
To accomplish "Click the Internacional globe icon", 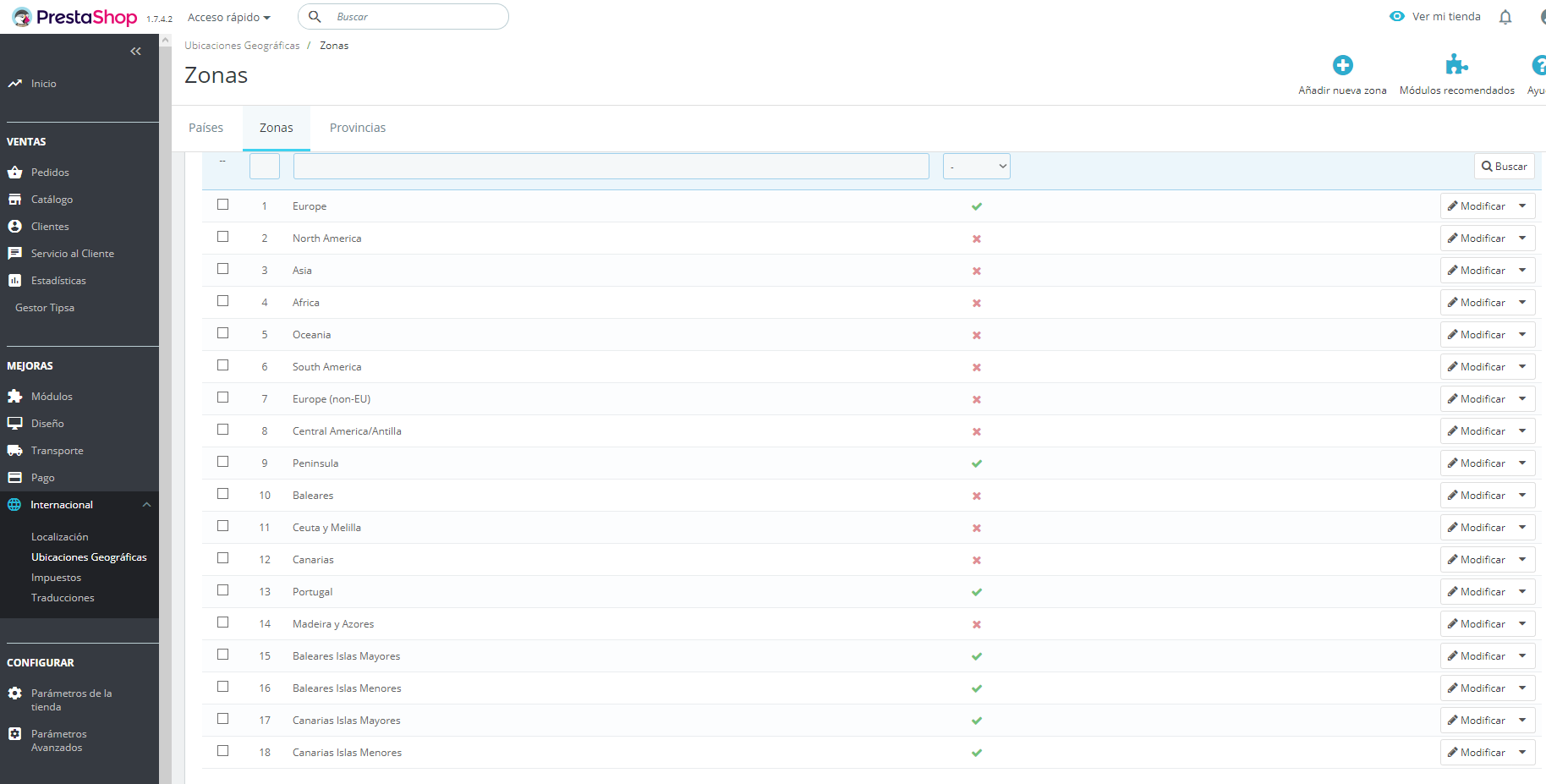I will tap(14, 505).
